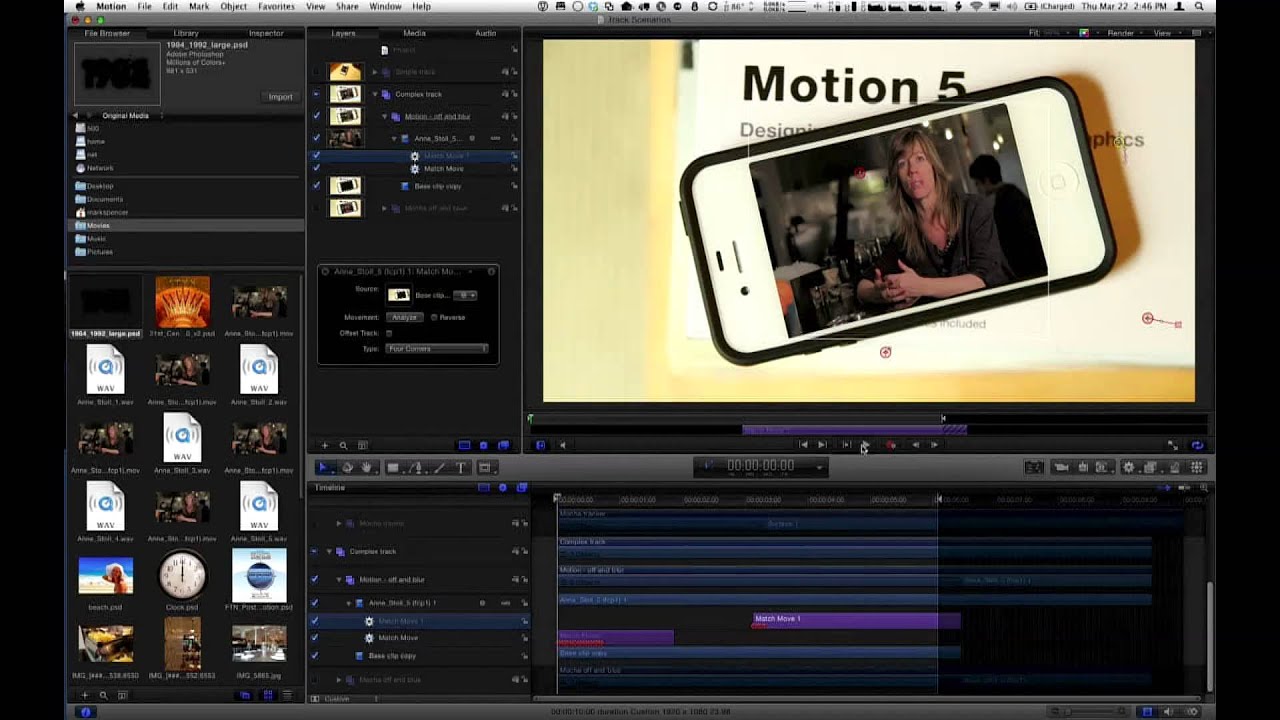Open the Source action popup in HUD

(x=466, y=295)
